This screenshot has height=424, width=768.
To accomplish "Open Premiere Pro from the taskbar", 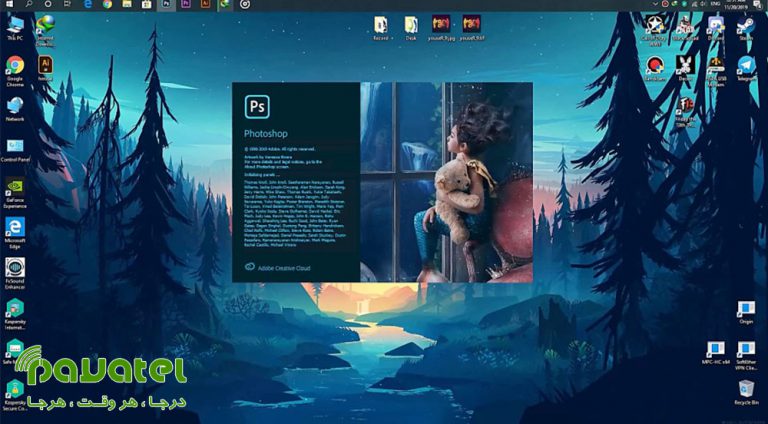I will point(186,4).
